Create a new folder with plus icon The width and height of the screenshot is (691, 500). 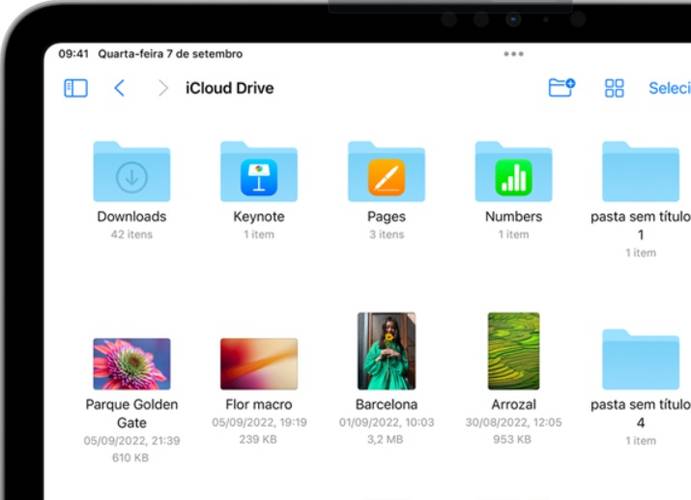tap(562, 87)
